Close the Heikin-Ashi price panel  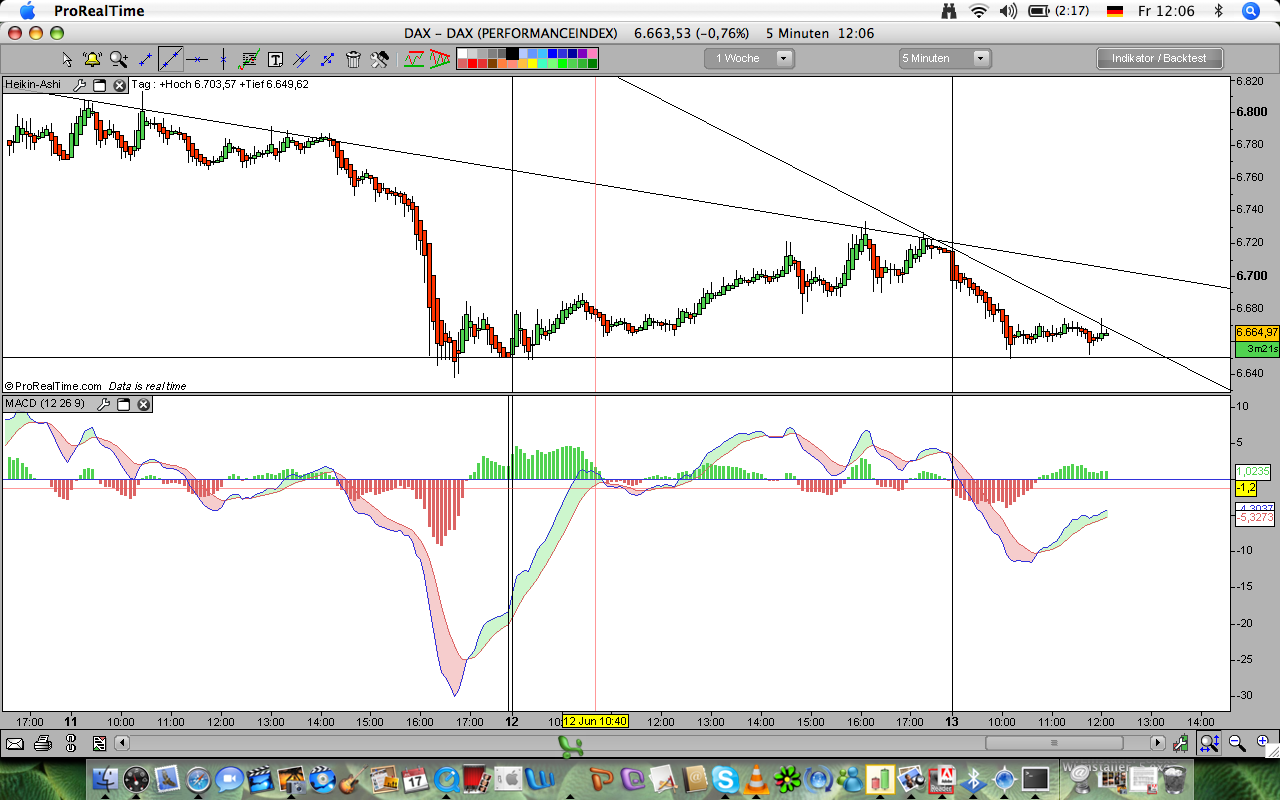pyautogui.click(x=120, y=85)
